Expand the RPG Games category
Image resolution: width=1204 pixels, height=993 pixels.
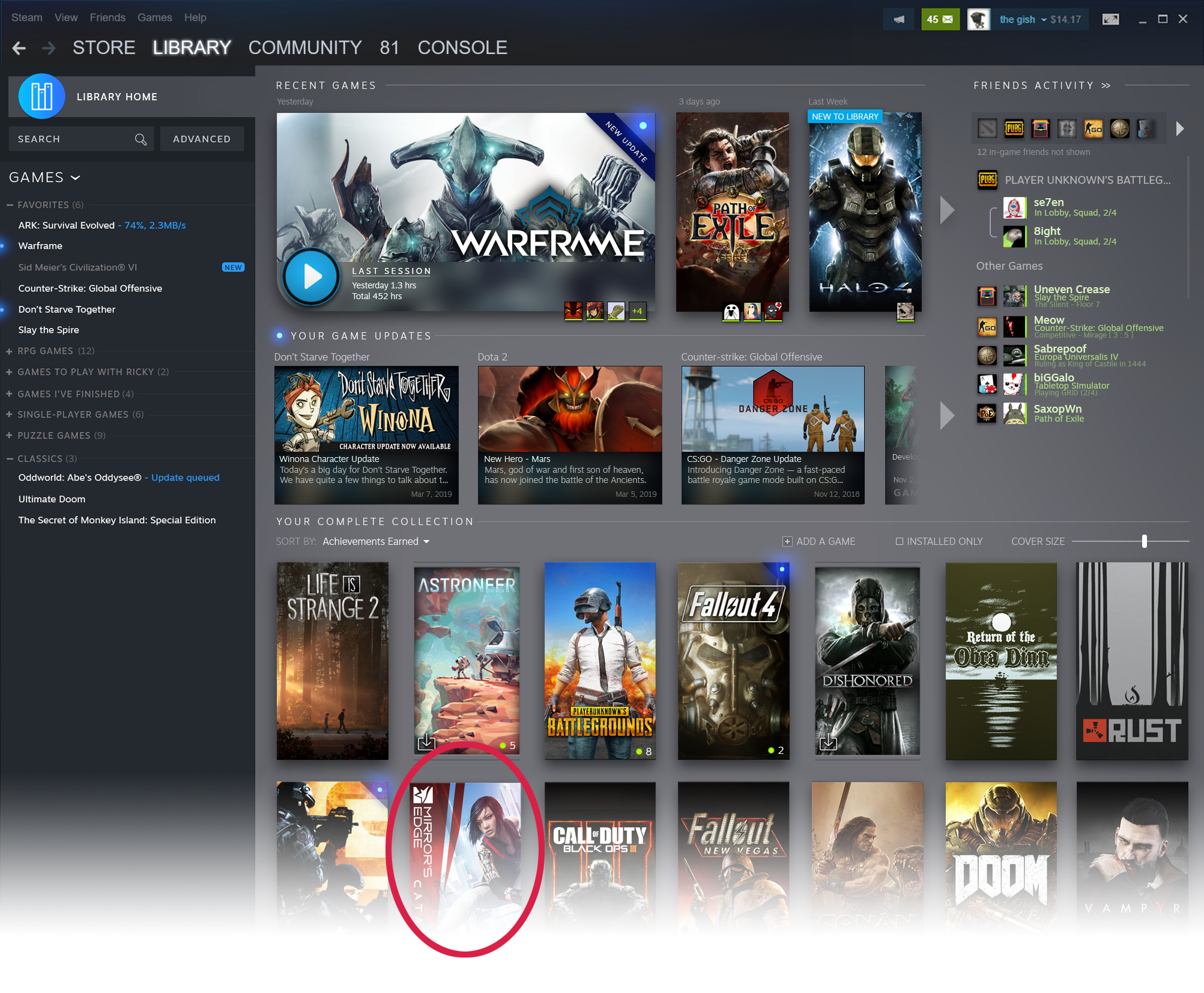[10, 351]
